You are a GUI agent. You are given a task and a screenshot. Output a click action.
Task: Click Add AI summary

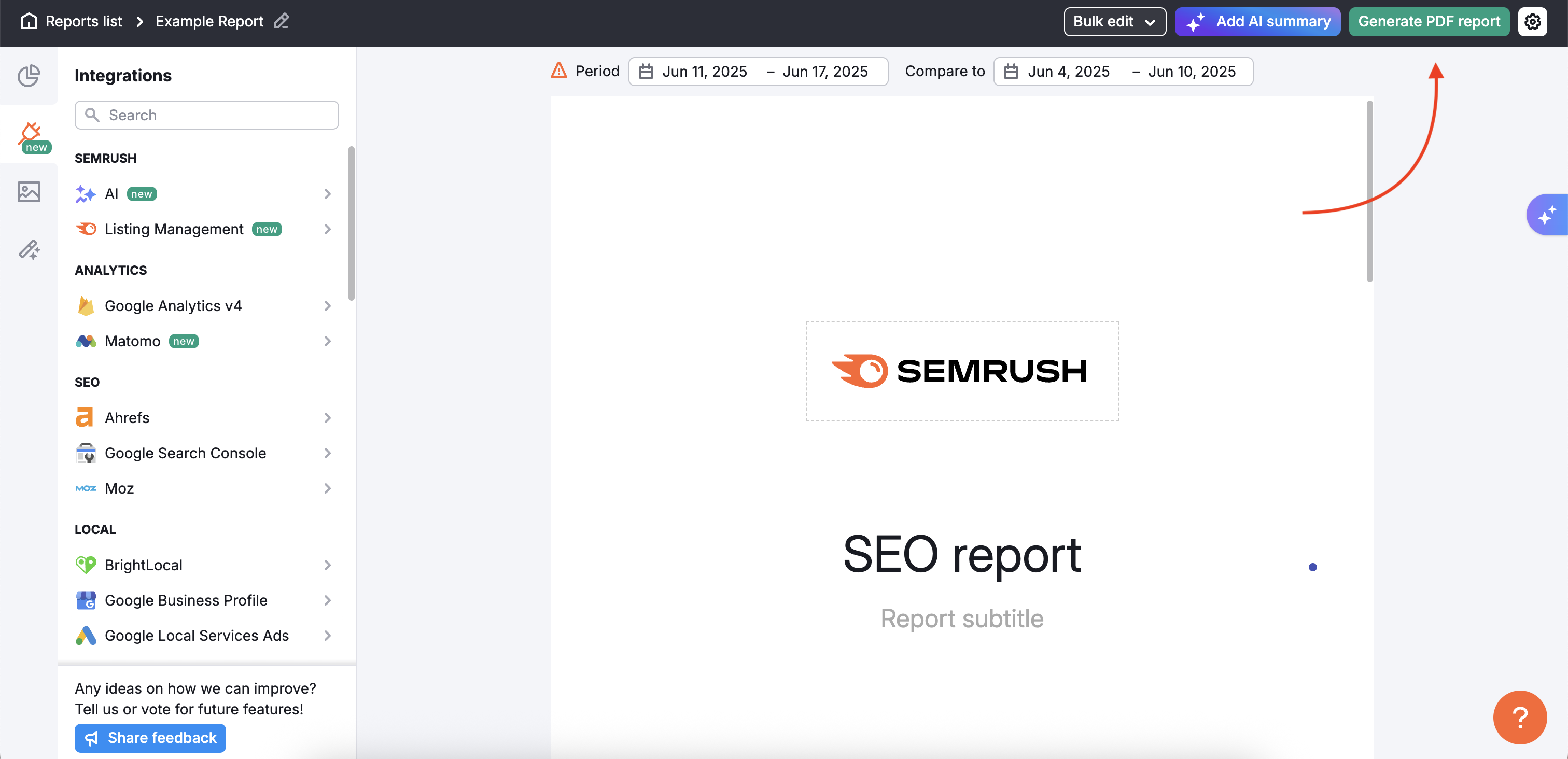(x=1257, y=21)
